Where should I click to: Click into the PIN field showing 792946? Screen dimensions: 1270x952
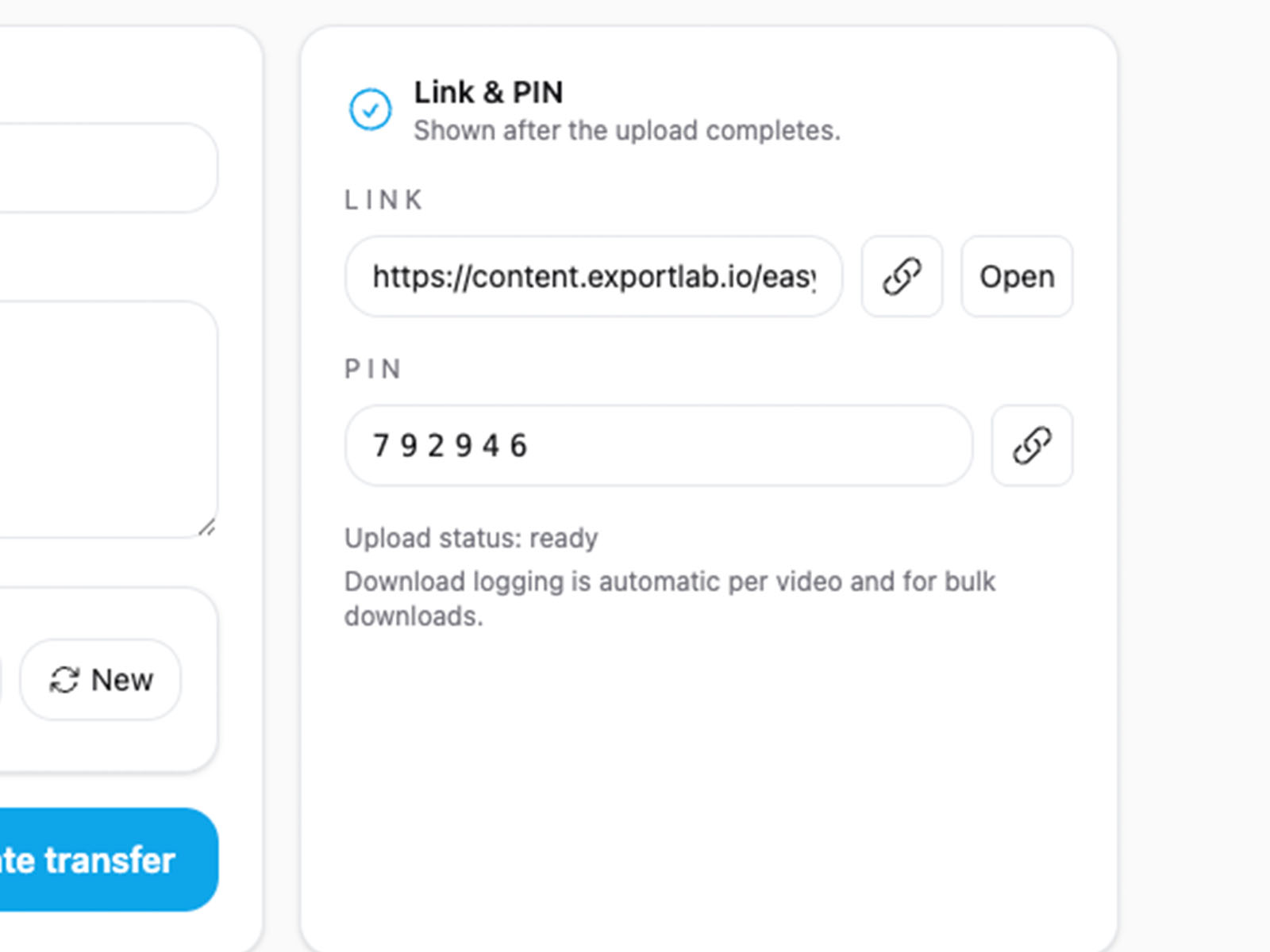pyautogui.click(x=658, y=446)
